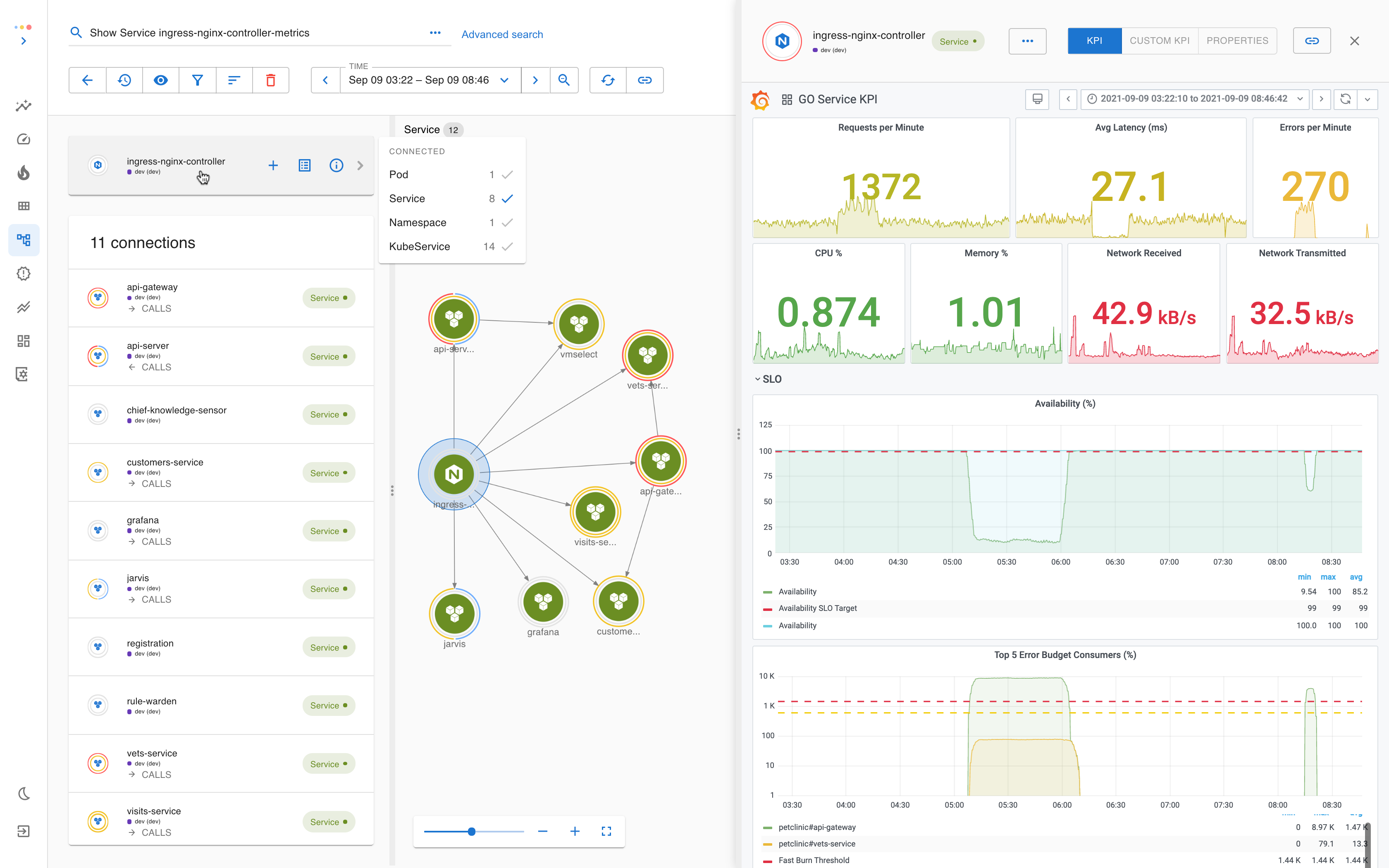The image size is (1389, 868).
Task: Adjust the graph zoom slider handle
Action: coord(471,831)
